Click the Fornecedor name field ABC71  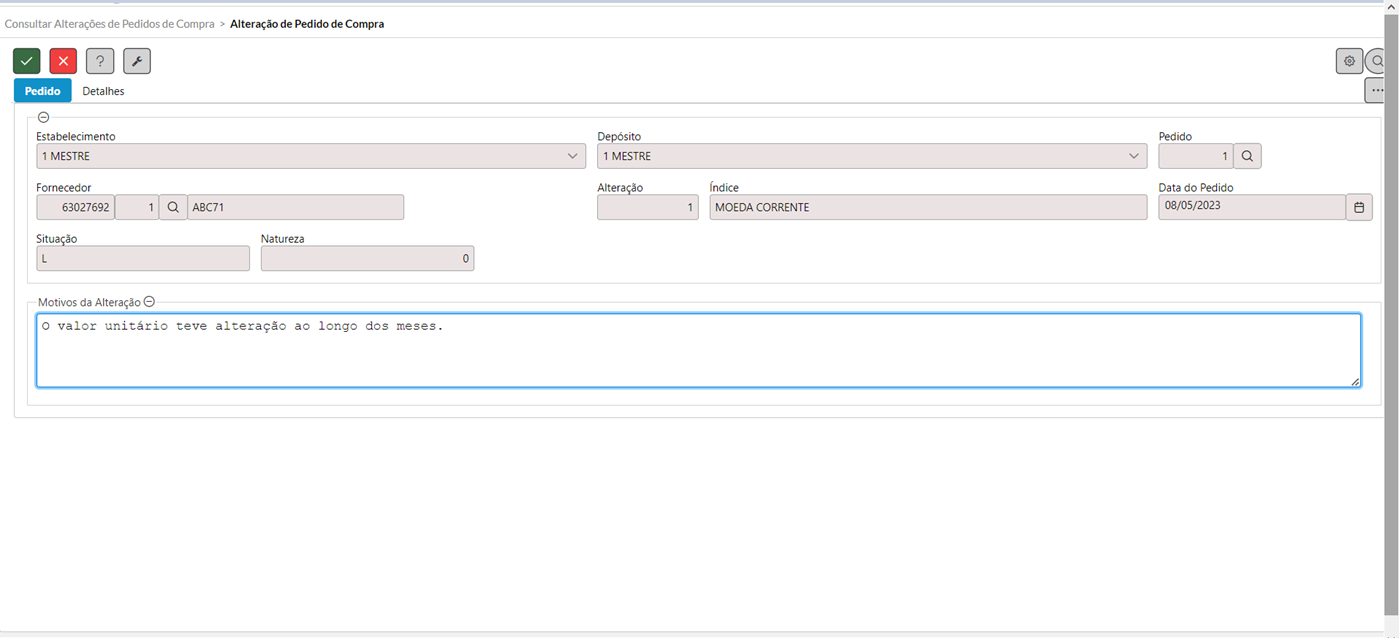[x=295, y=207]
